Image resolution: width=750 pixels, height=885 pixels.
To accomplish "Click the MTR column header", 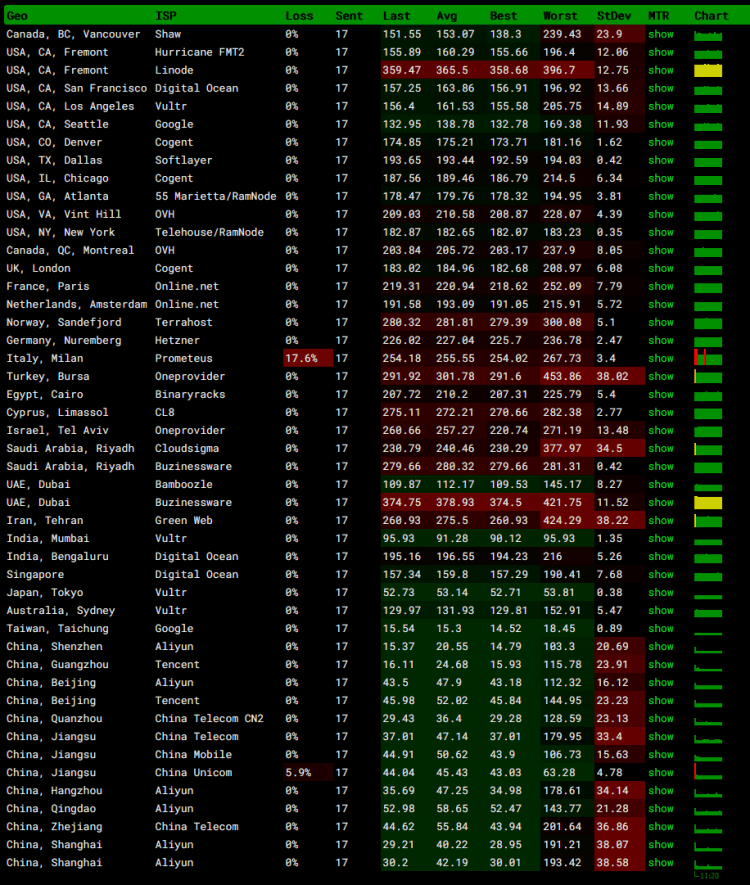I will coord(659,16).
